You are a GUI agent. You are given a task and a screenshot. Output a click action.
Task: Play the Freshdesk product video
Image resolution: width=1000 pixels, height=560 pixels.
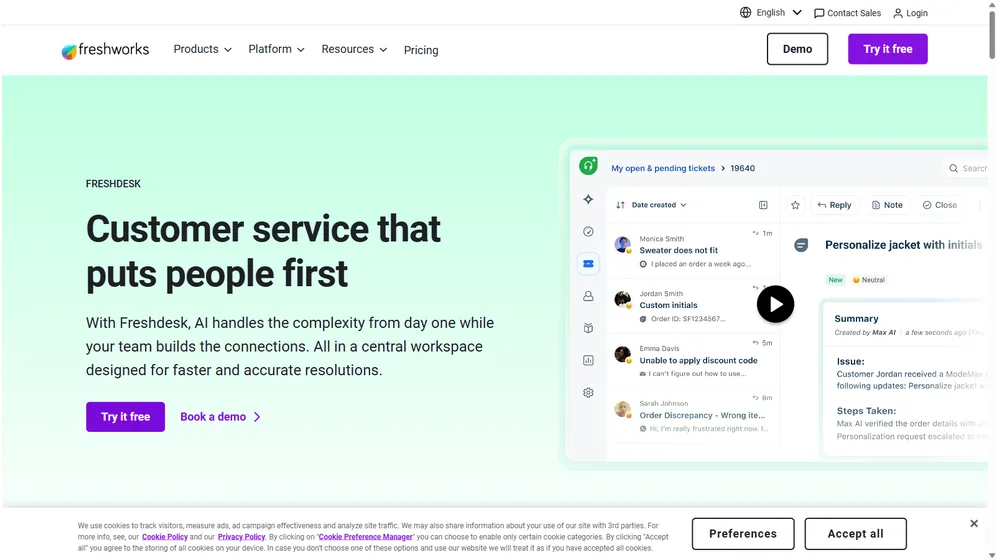pyautogui.click(x=775, y=304)
